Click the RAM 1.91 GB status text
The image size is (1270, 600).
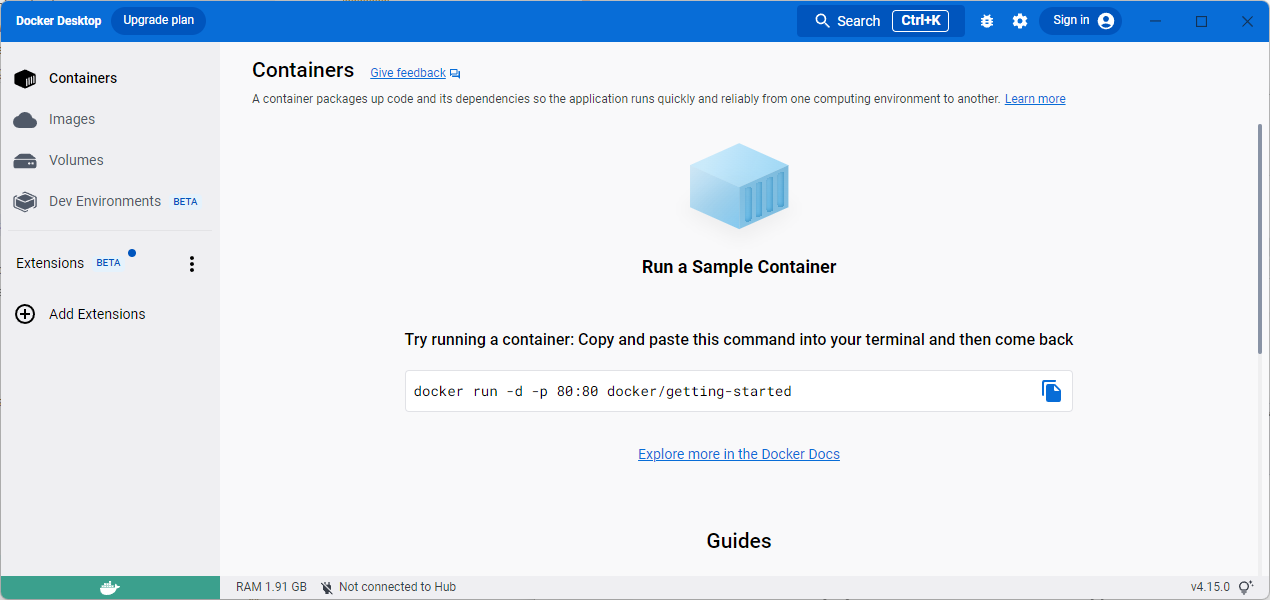click(271, 587)
